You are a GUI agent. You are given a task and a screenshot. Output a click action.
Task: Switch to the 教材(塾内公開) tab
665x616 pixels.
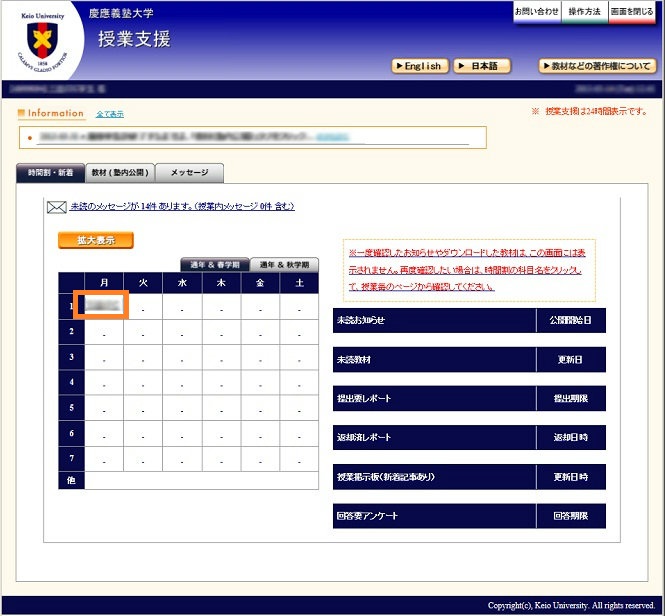120,173
